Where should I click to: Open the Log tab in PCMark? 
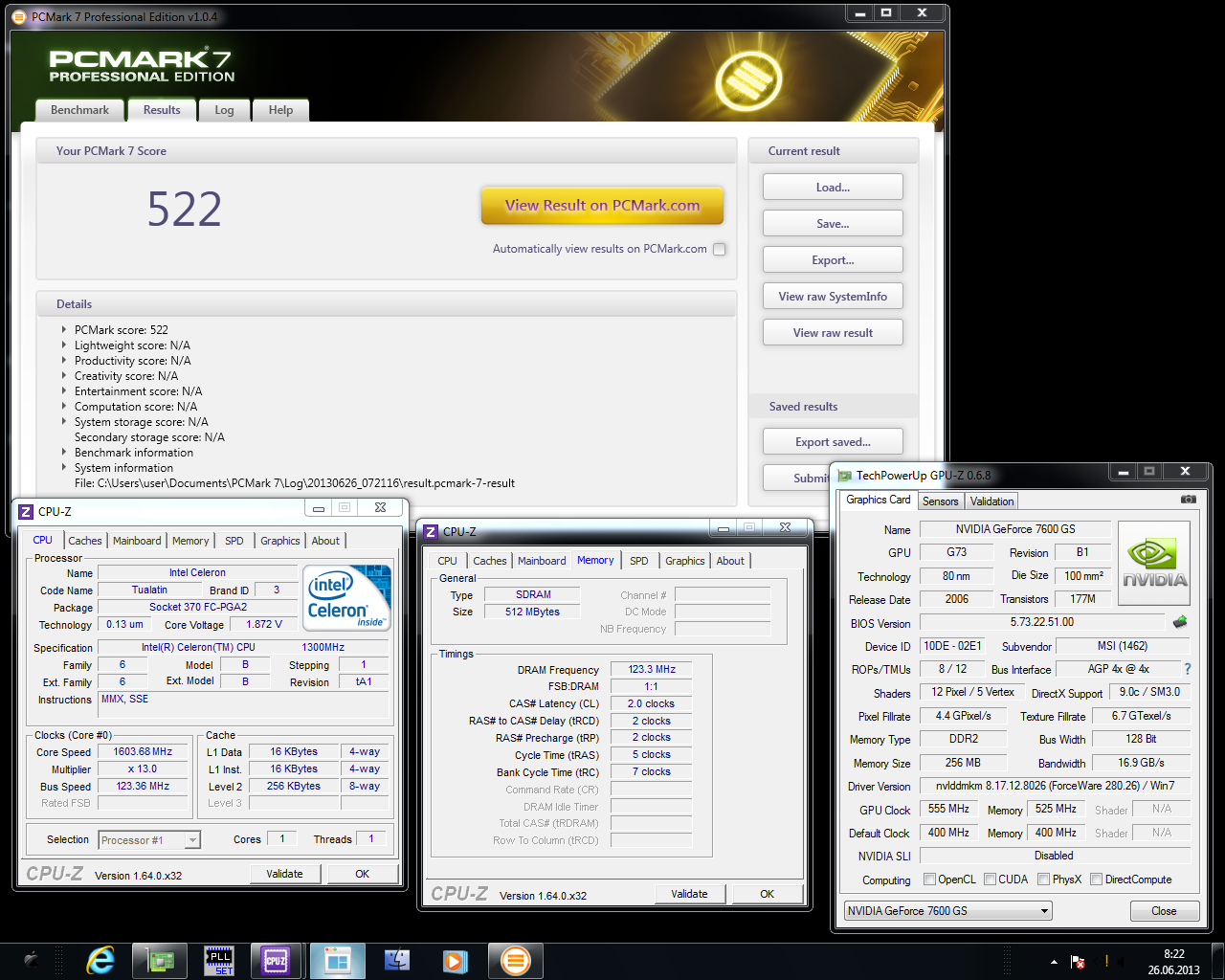224,110
